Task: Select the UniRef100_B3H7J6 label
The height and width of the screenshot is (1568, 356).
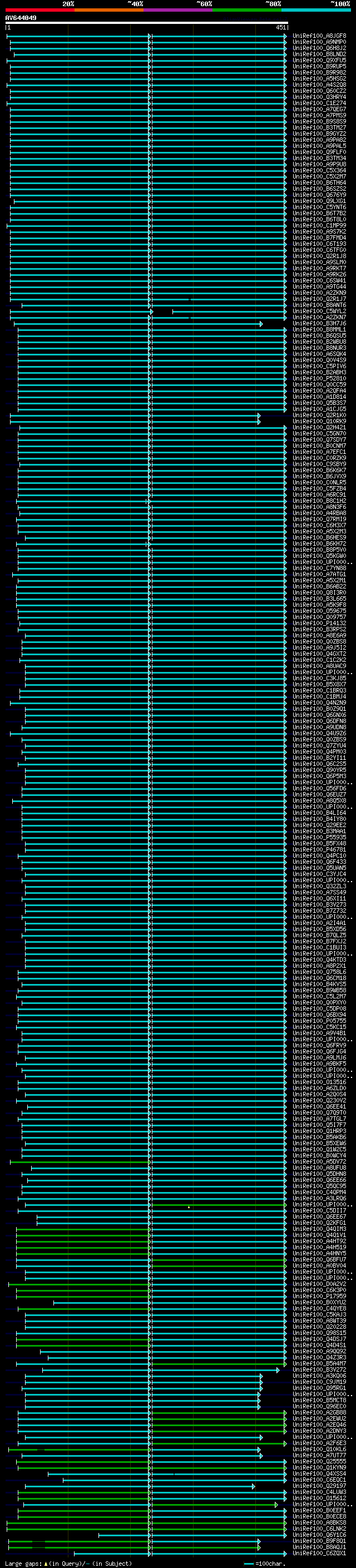Action: pyautogui.click(x=319, y=323)
